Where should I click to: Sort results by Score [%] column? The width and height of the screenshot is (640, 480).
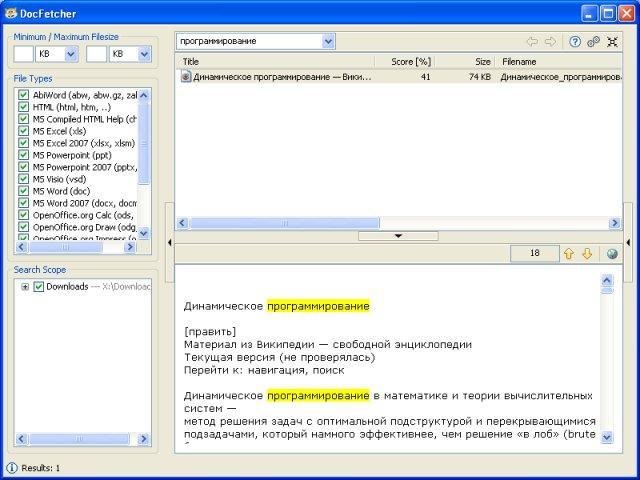click(410, 61)
